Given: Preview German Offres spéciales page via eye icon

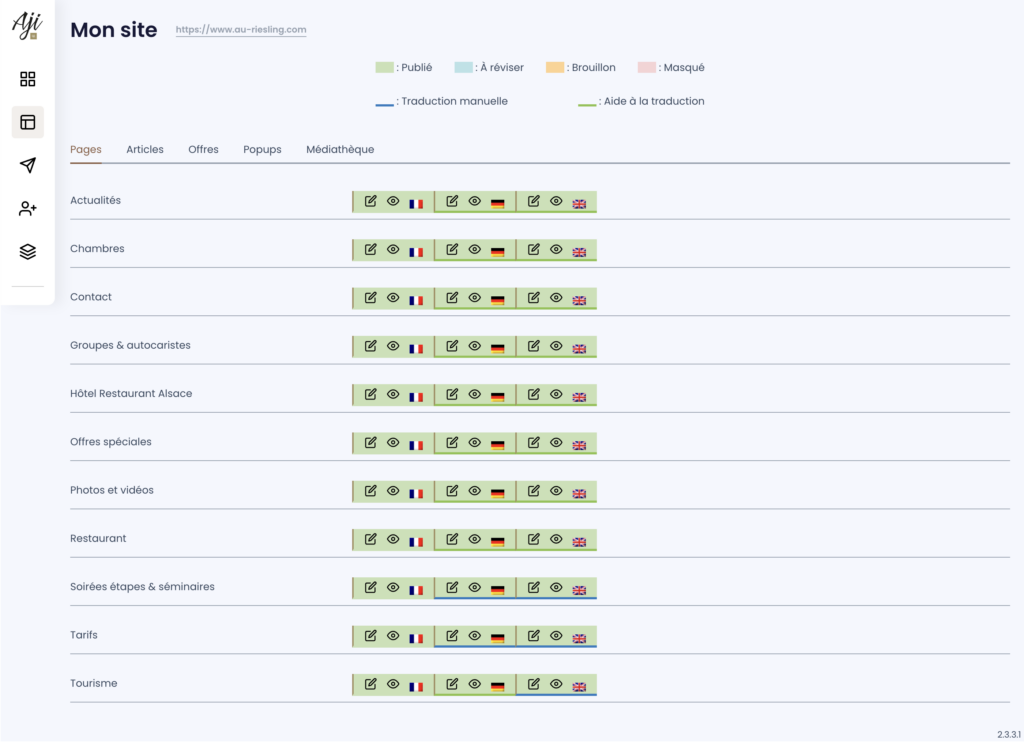Looking at the screenshot, I should [475, 442].
